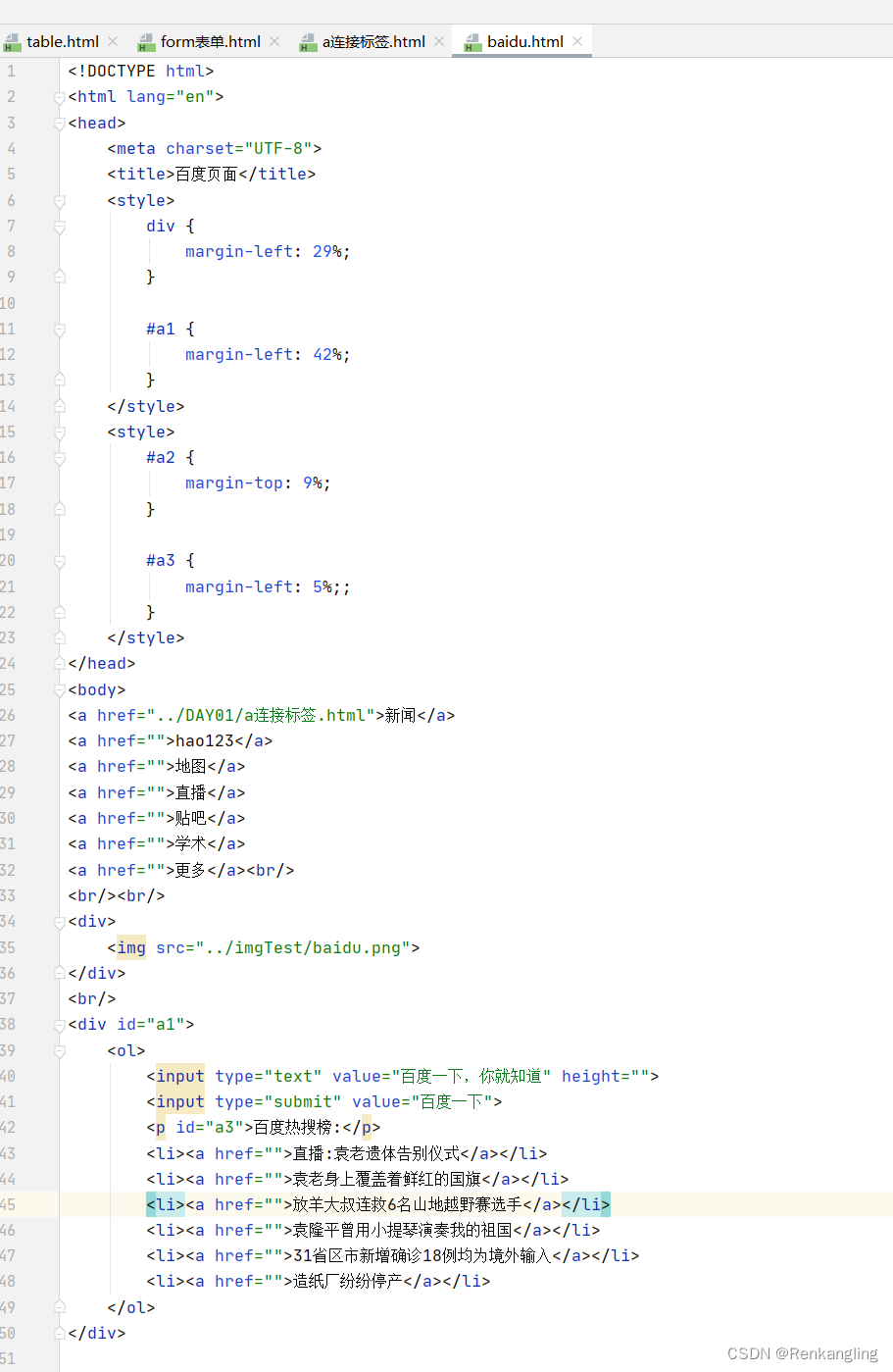Switch to the form表单.html tab
The width and height of the screenshot is (893, 1372).
point(208,41)
